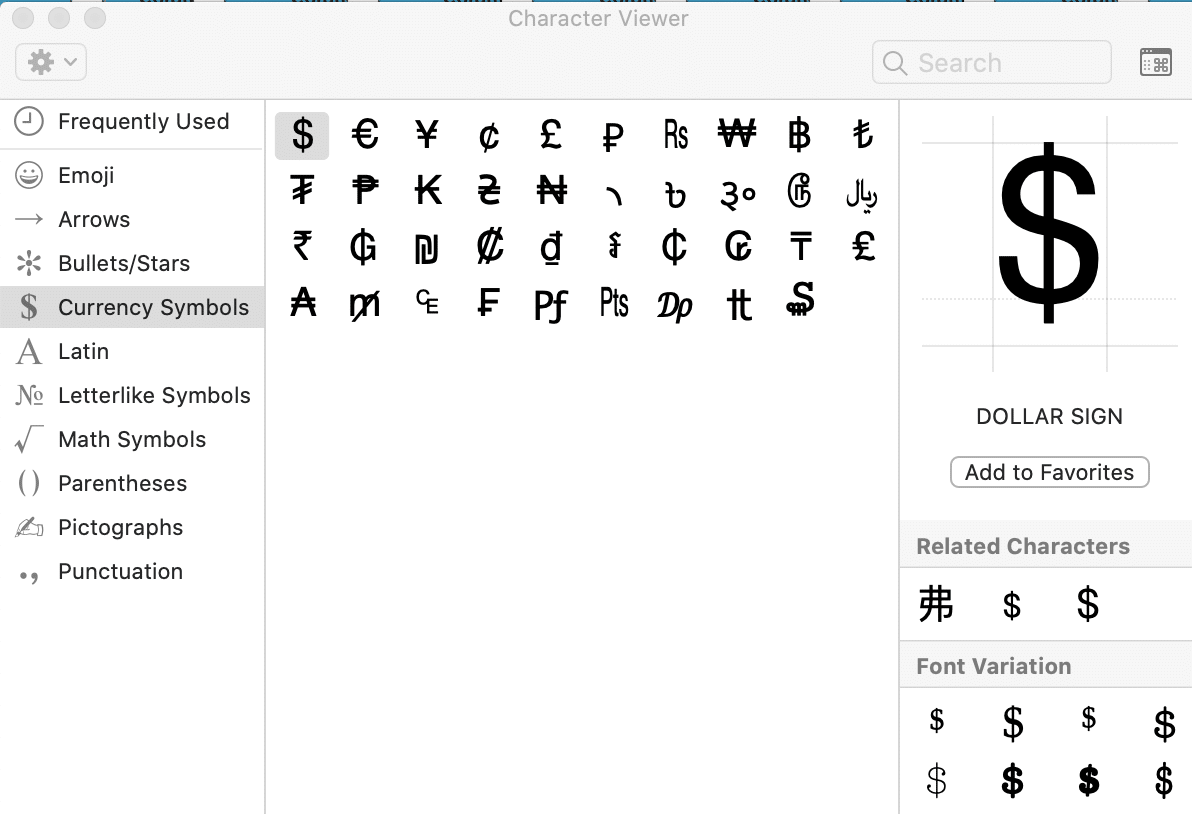
Task: Click Add to Favorites button
Action: (x=1049, y=472)
